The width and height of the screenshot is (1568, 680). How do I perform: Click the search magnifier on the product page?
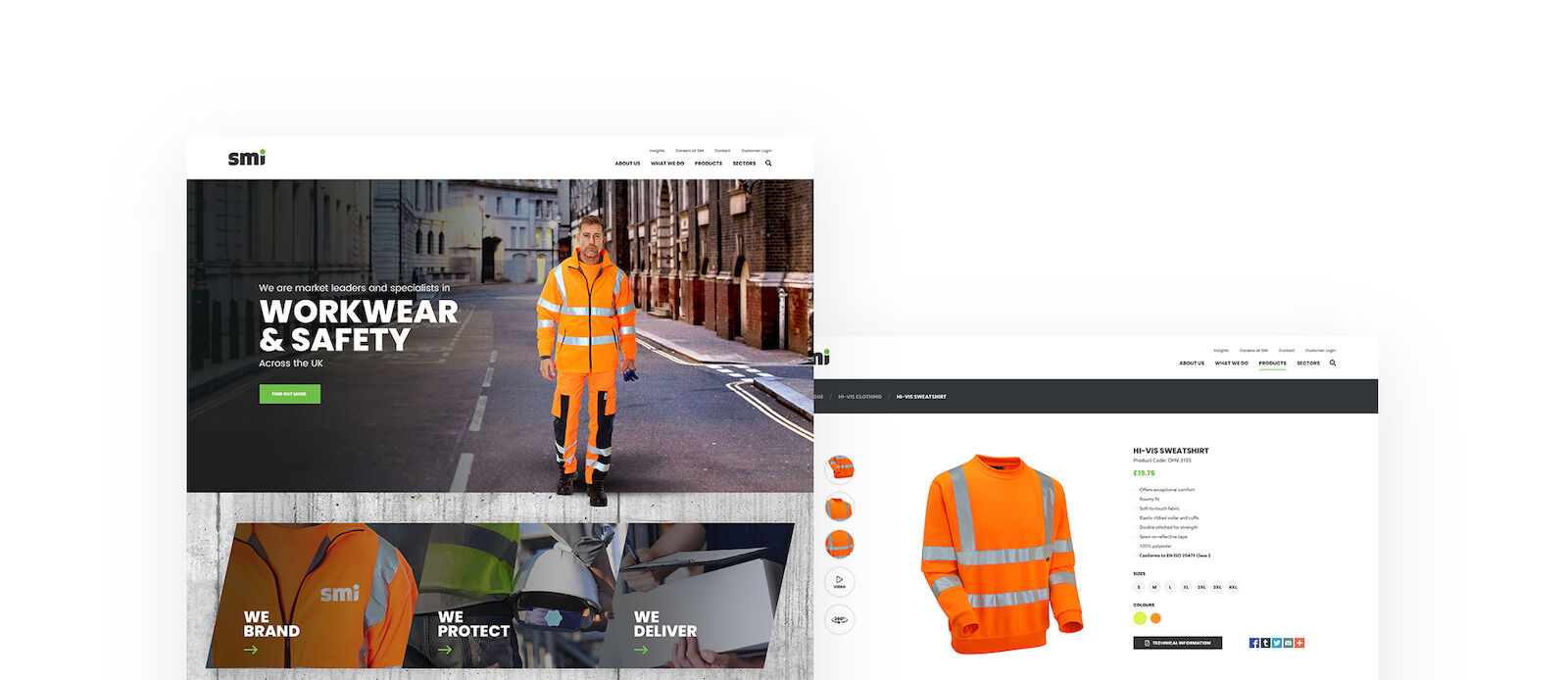pos(1333,364)
